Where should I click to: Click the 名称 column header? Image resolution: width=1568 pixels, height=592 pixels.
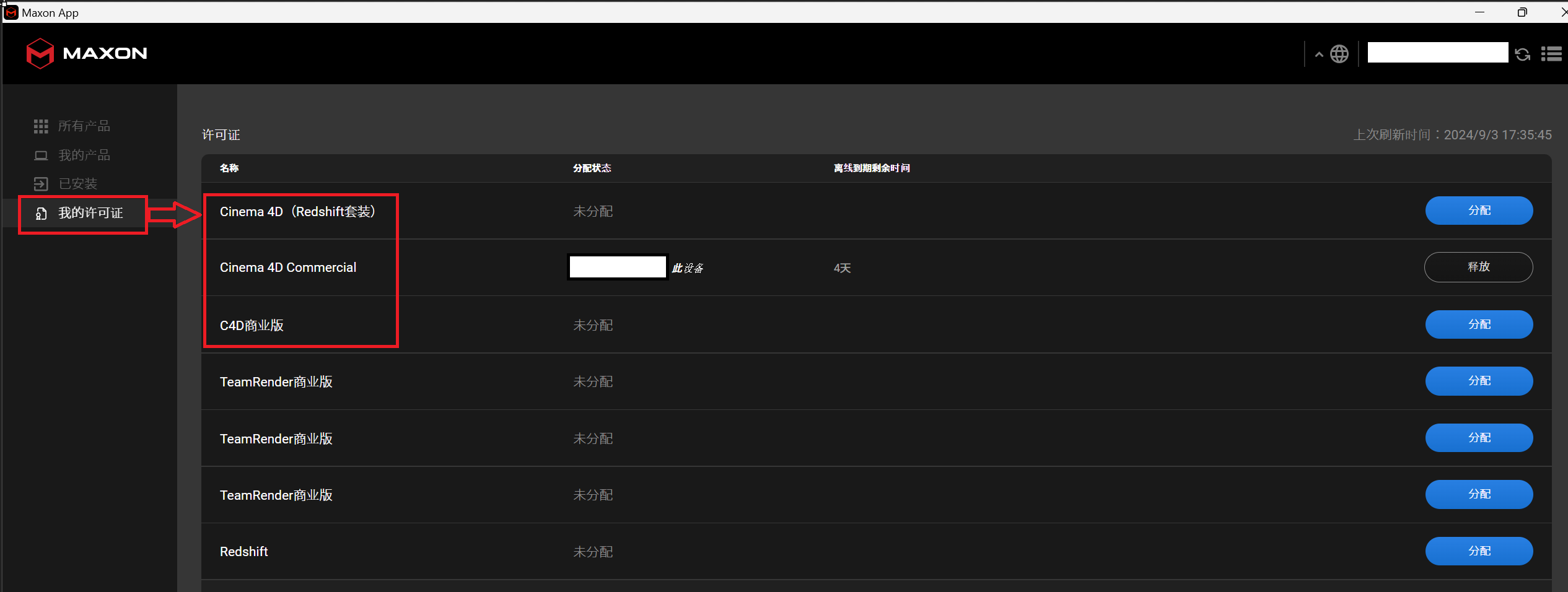coord(229,168)
